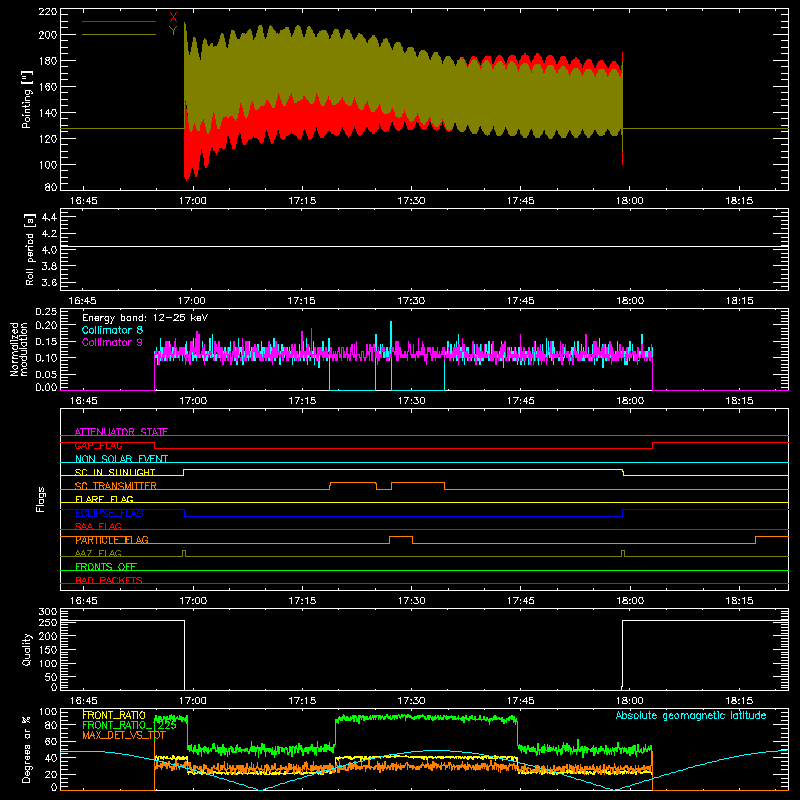Screen dimensions: 800x800
Task: Click the PARTICLE_FLAG label
Action: tap(112, 540)
